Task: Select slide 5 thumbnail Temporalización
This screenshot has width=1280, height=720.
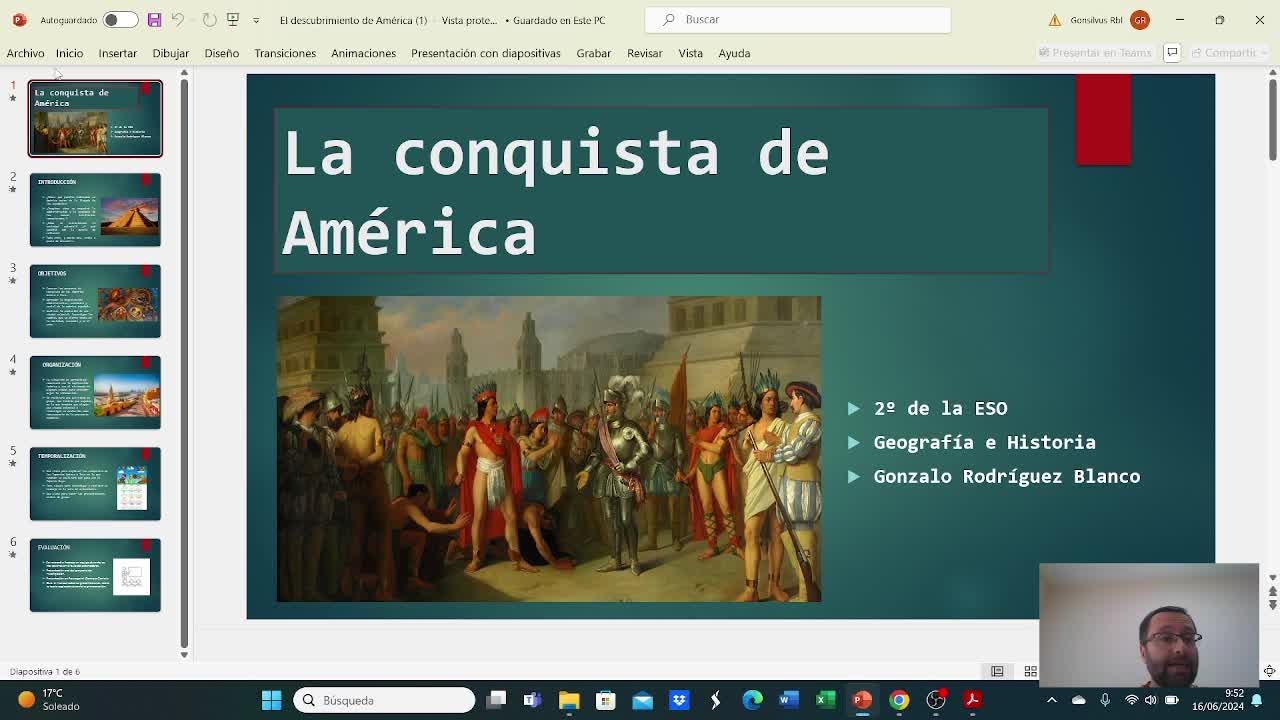Action: coord(95,484)
